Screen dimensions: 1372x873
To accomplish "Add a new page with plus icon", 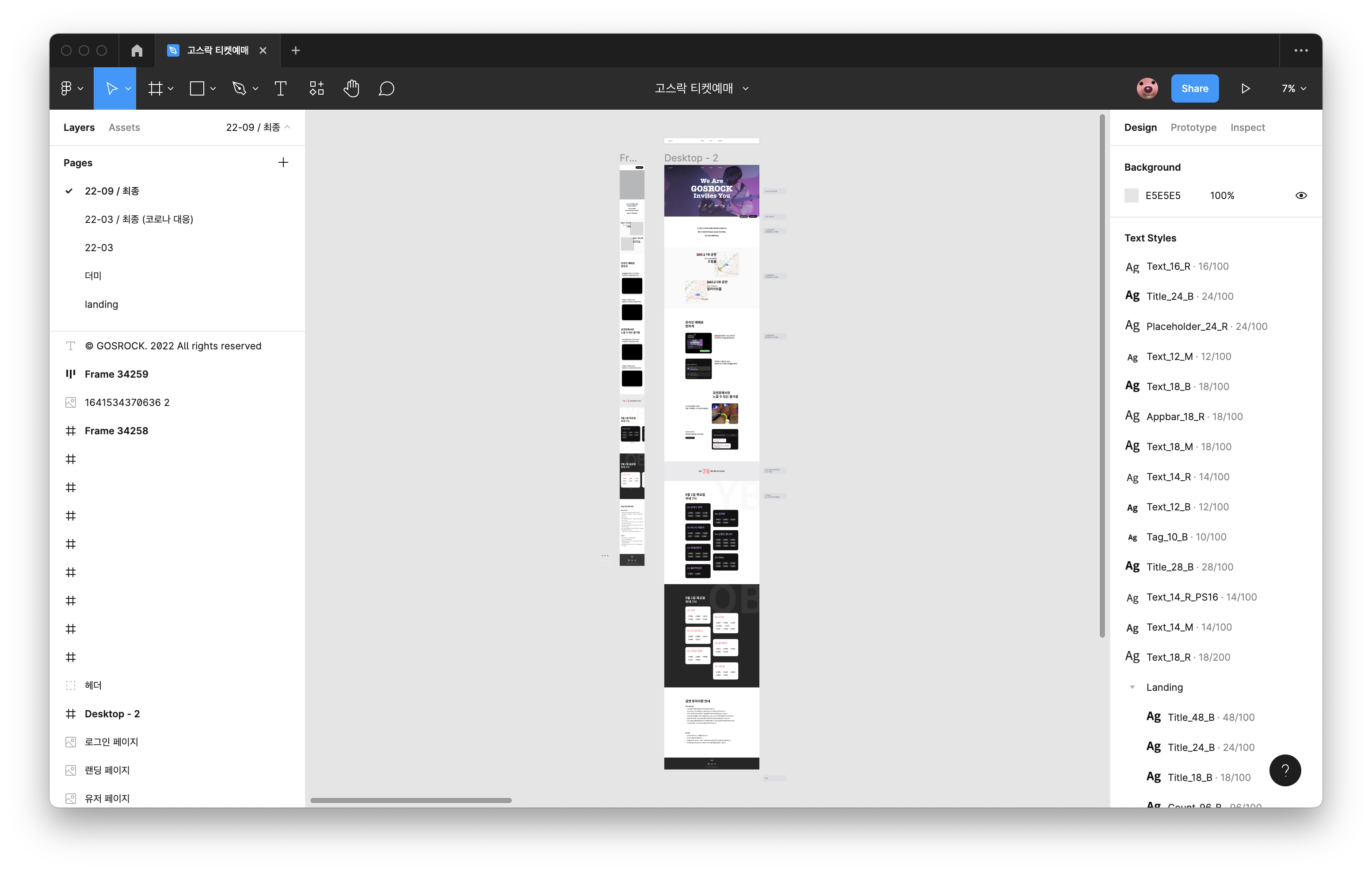I will point(283,162).
